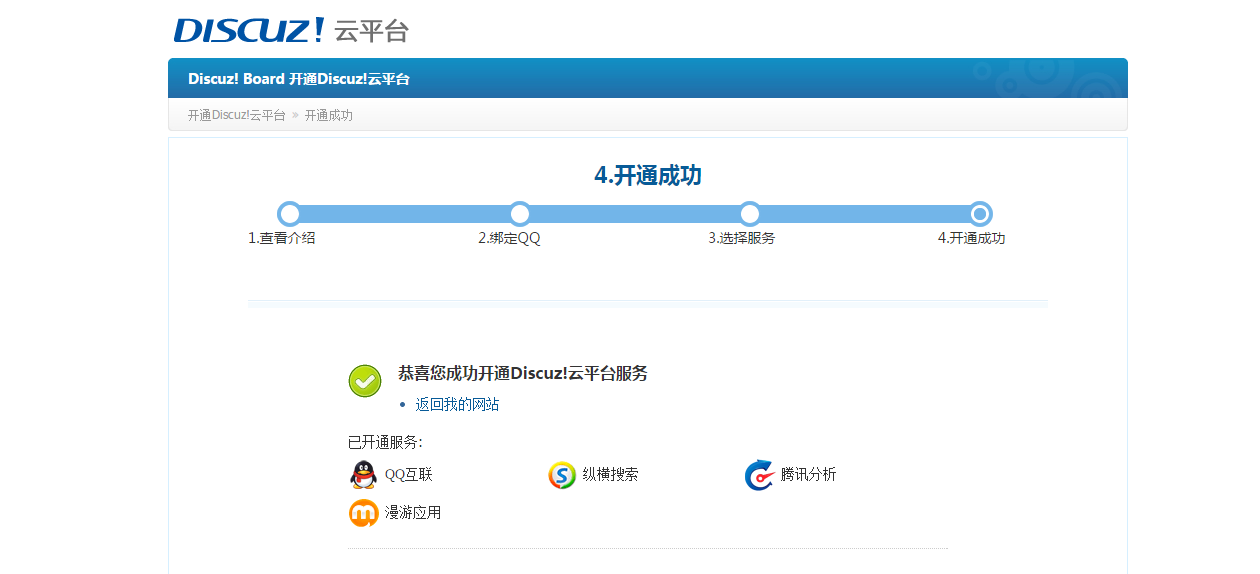Click the QQ互联 penguin icon
Viewport: 1260px width, 574px height.
(x=363, y=475)
